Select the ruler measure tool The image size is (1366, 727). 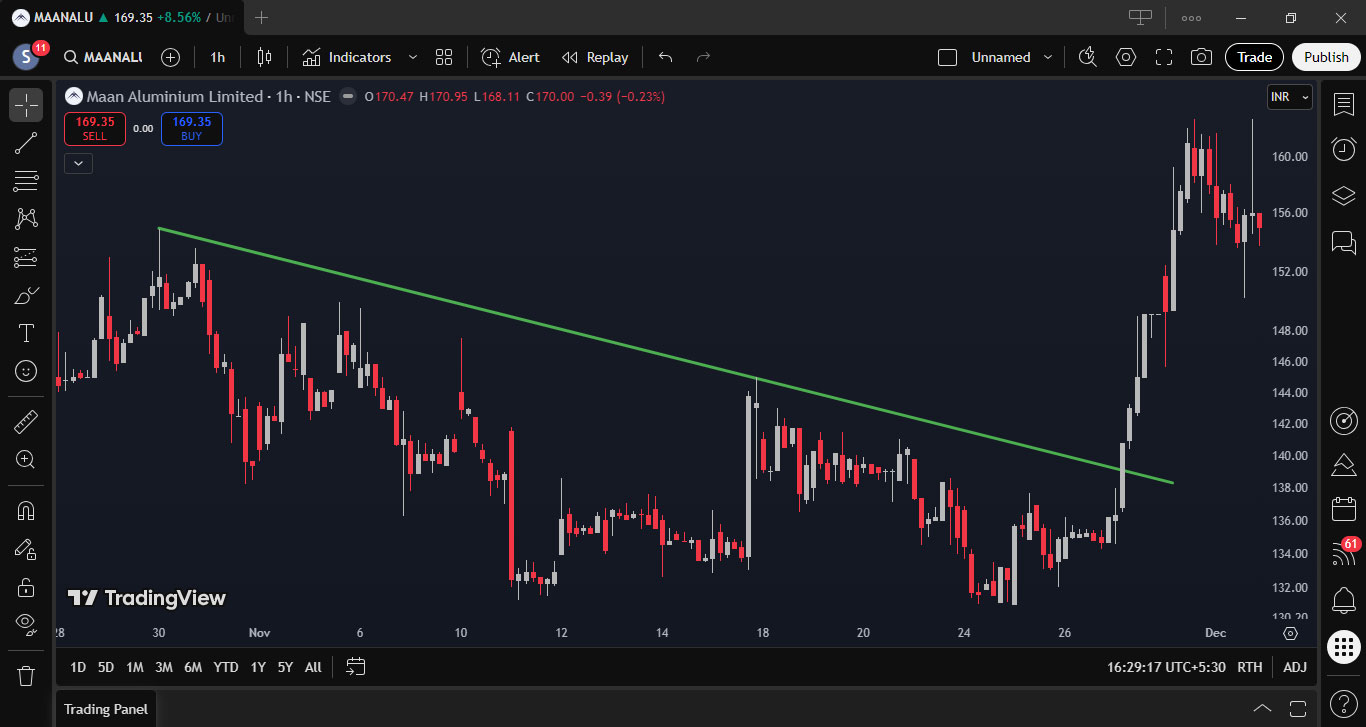[26, 421]
